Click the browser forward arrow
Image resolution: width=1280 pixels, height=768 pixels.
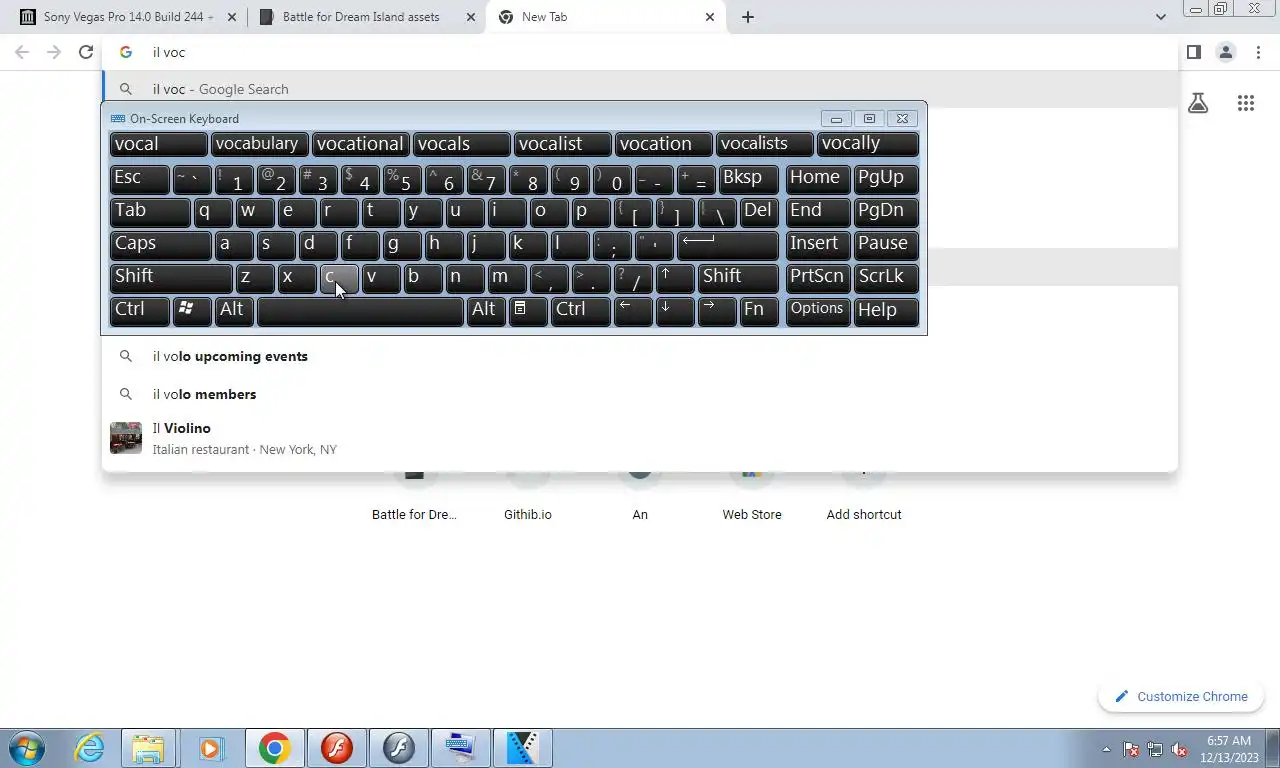point(54,52)
